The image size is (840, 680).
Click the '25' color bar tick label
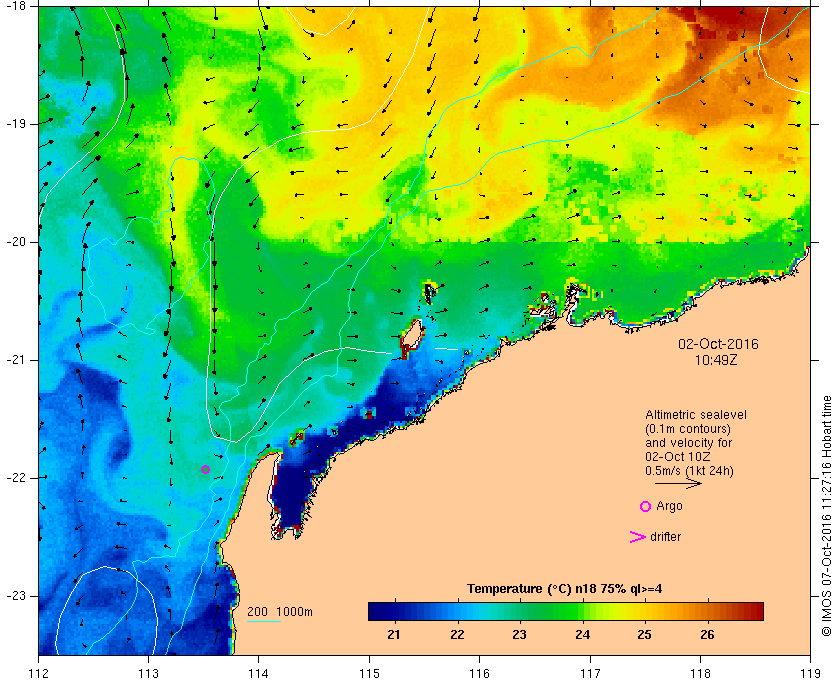(x=644, y=635)
